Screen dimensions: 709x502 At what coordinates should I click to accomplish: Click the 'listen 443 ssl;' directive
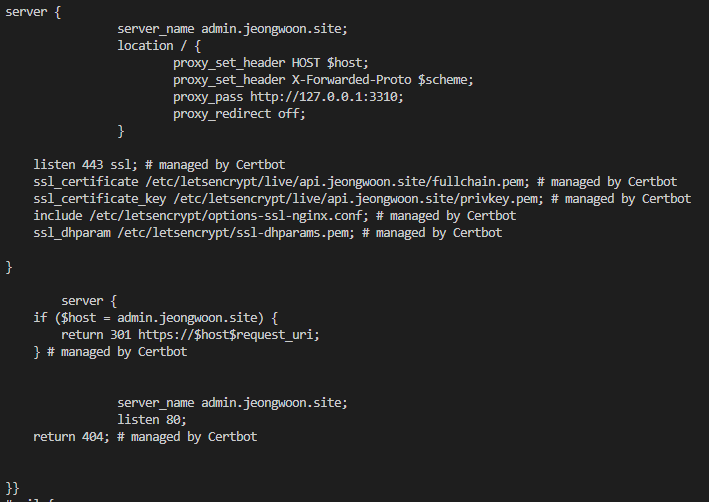click(85, 165)
